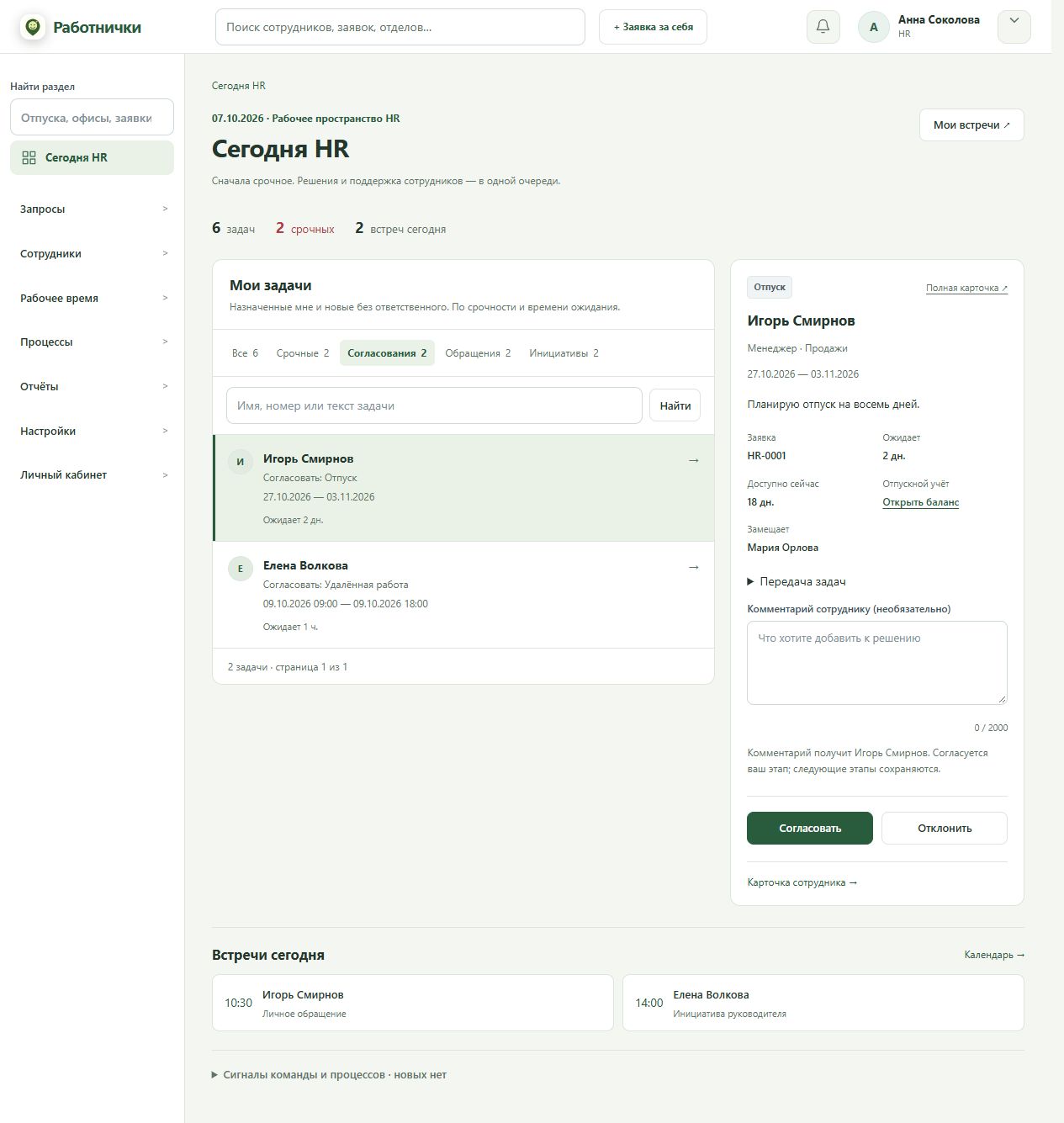Click the Работнички logo icon
Image resolution: width=1064 pixels, height=1123 pixels.
pos(33,27)
